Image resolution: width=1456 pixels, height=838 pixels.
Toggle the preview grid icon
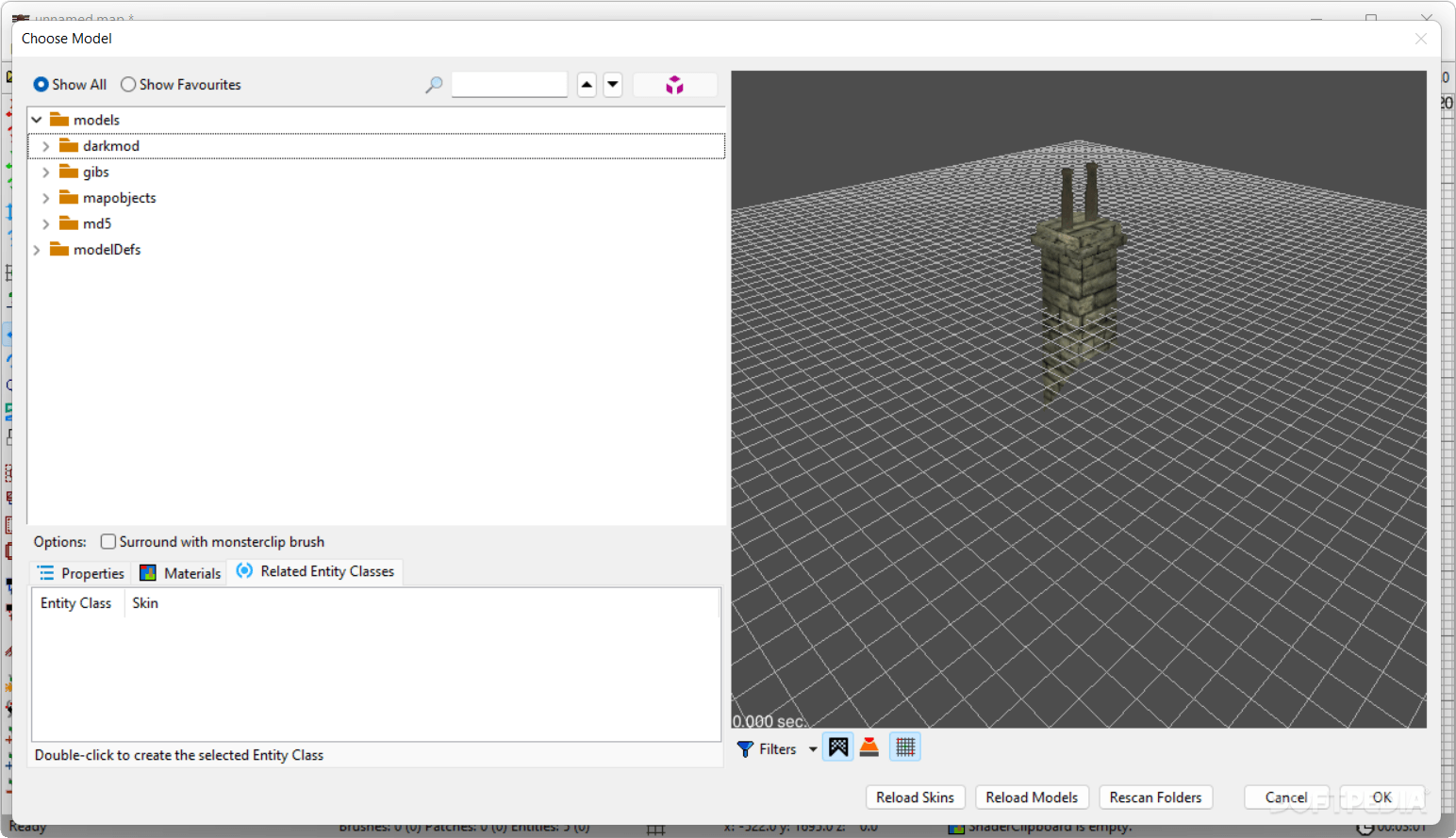(x=905, y=748)
